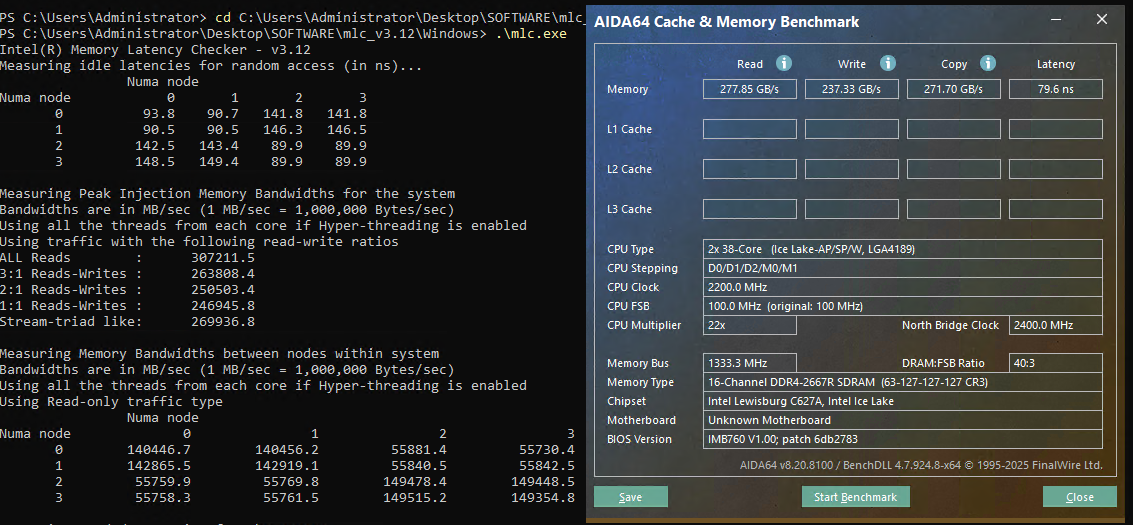The height and width of the screenshot is (525, 1133).
Task: Click bandwidth value 142919.1 in terminal
Action: tap(286, 466)
